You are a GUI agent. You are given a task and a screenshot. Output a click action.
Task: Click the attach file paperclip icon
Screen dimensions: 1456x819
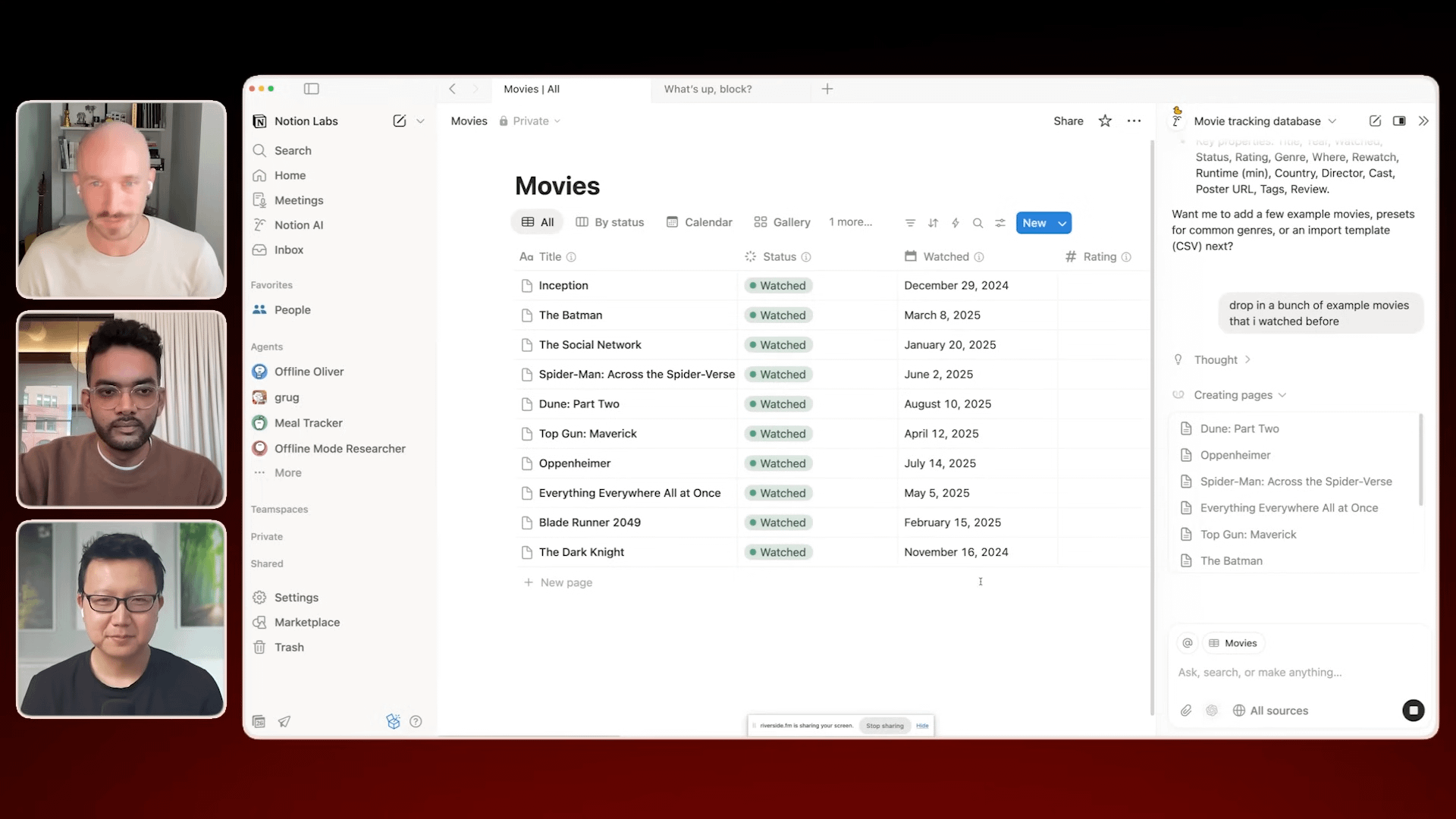1186,711
